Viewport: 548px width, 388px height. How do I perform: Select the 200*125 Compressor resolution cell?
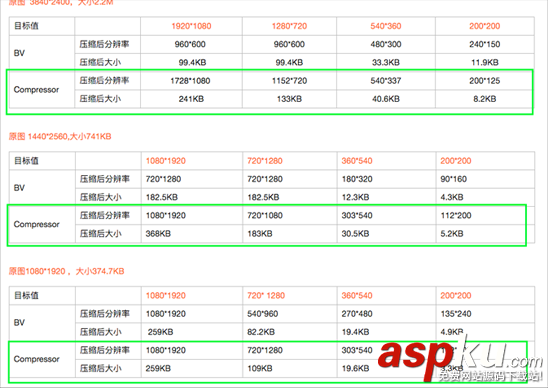pyautogui.click(x=485, y=81)
